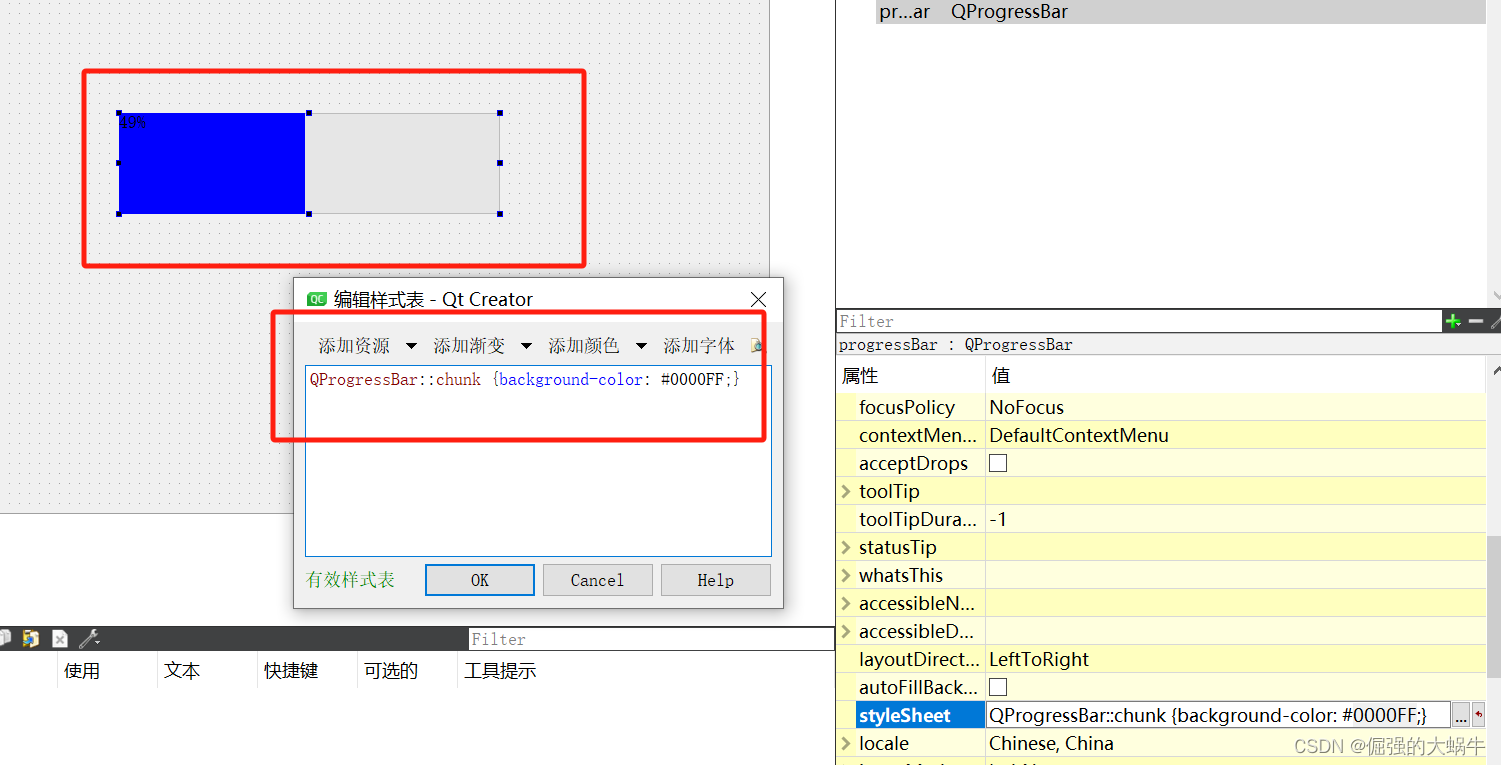Click the 可选的 column header
The image size is (1501, 765).
391,671
